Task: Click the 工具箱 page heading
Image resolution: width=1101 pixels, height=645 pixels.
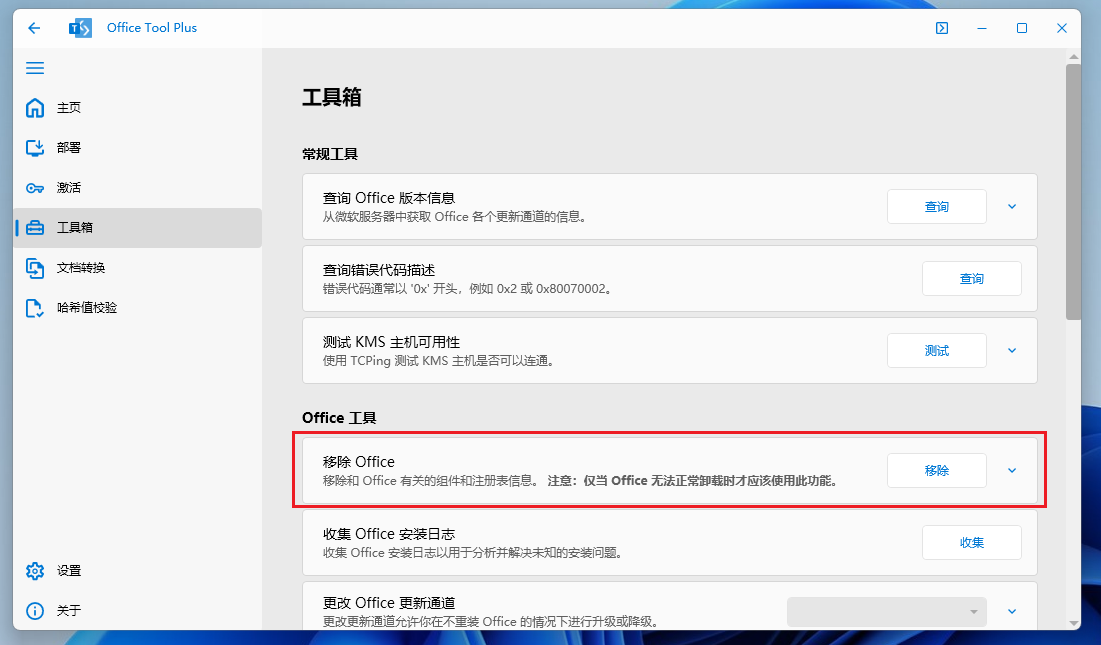Action: pyautogui.click(x=331, y=98)
